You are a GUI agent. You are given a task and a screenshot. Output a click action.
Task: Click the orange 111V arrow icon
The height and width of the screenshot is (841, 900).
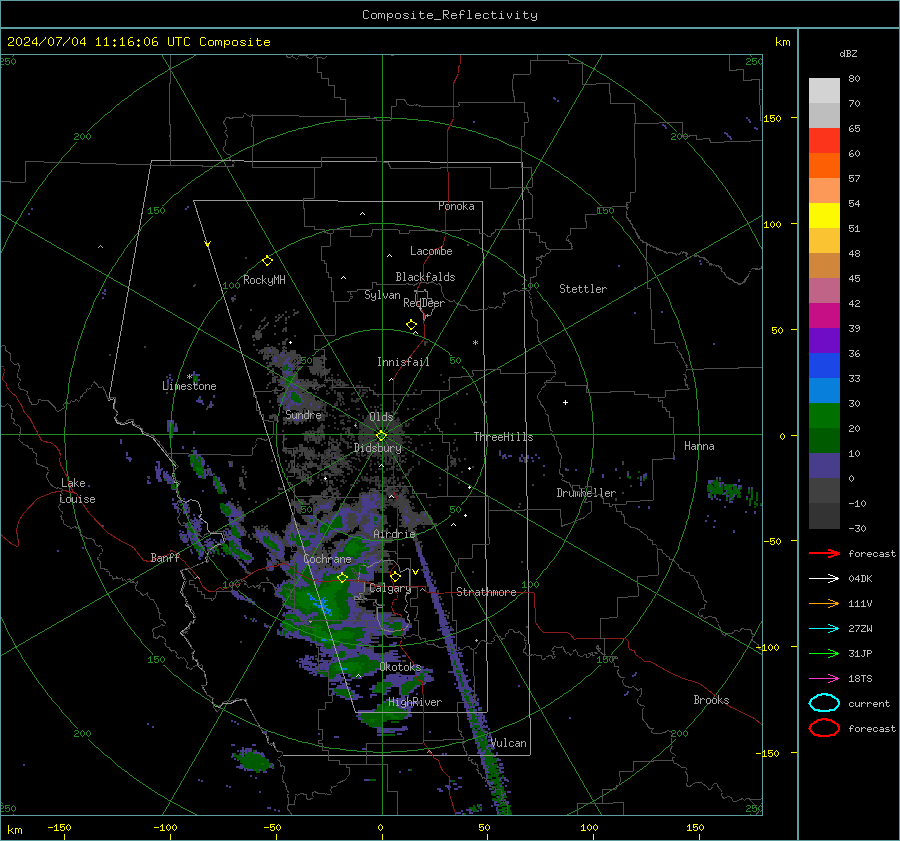click(x=824, y=603)
